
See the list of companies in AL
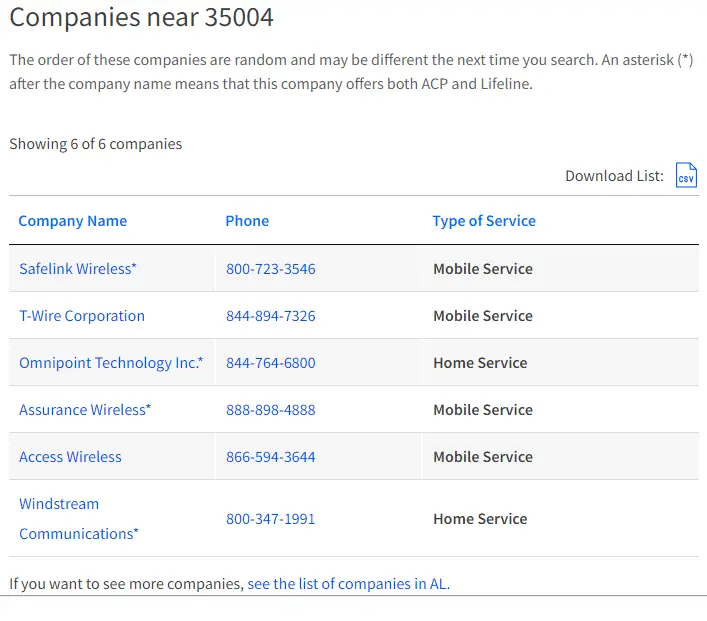349,584
